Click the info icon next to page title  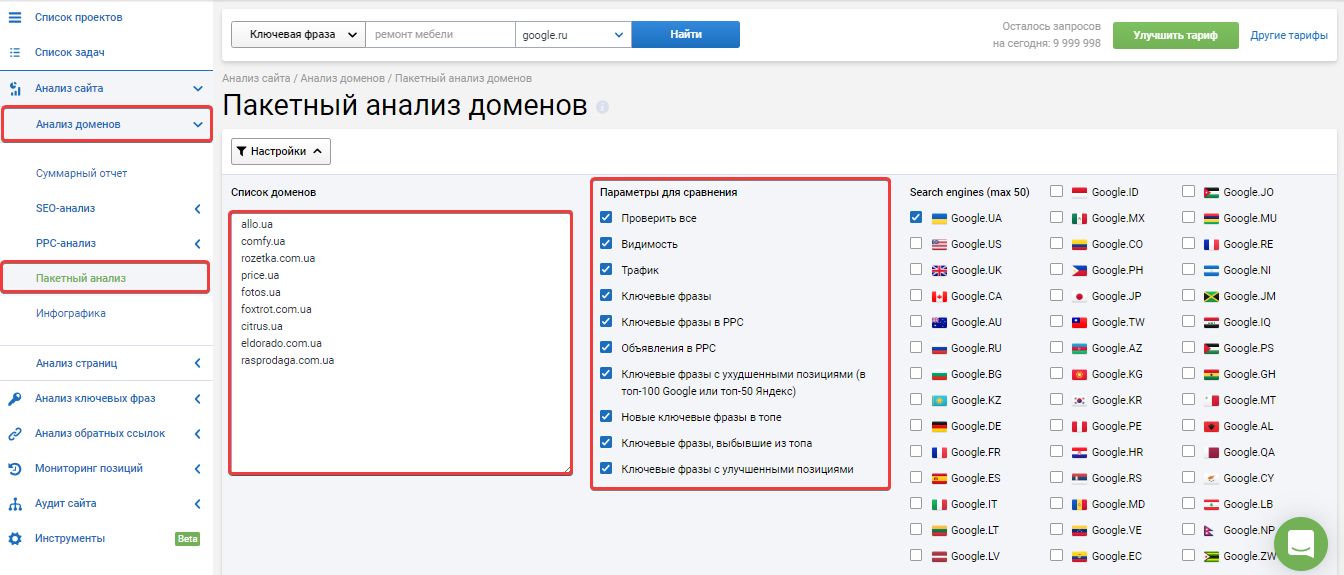point(602,107)
